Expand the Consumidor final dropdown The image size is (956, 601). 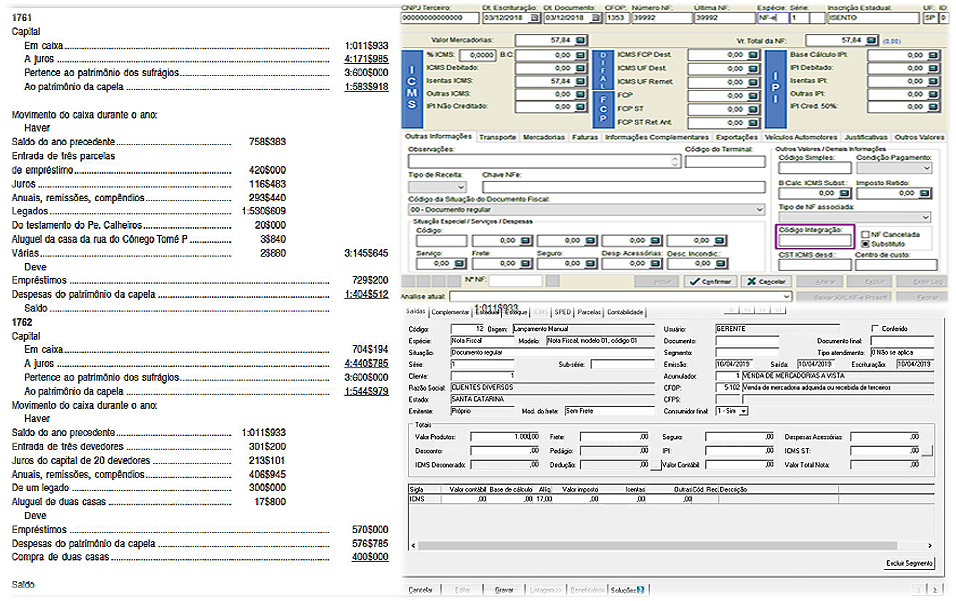pos(743,411)
